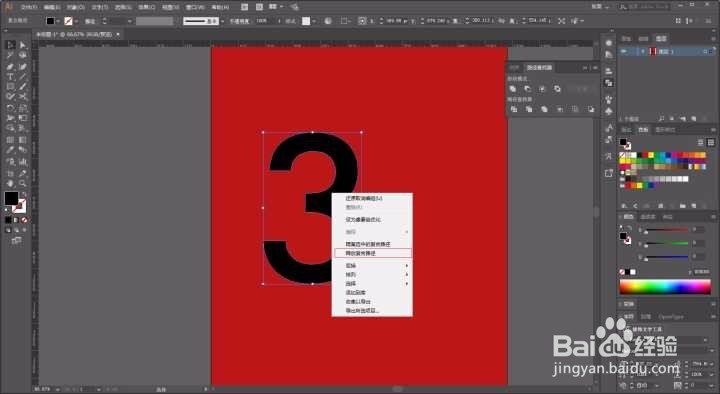720x394 pixels.
Task: Expand 图层 1 layer disclosure arrow
Action: click(643, 51)
